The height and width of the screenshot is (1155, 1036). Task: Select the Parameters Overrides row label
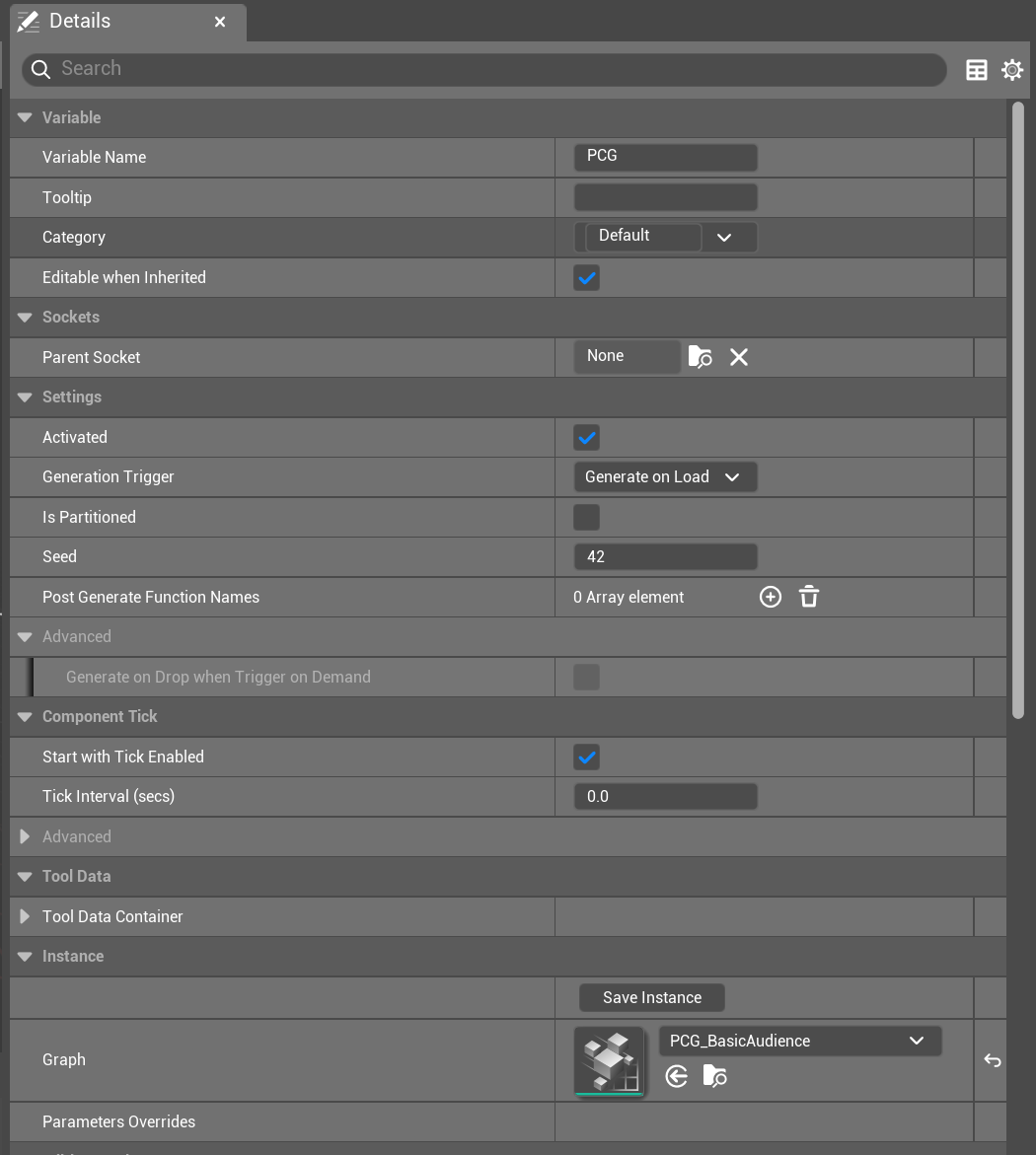pyautogui.click(x=118, y=1121)
